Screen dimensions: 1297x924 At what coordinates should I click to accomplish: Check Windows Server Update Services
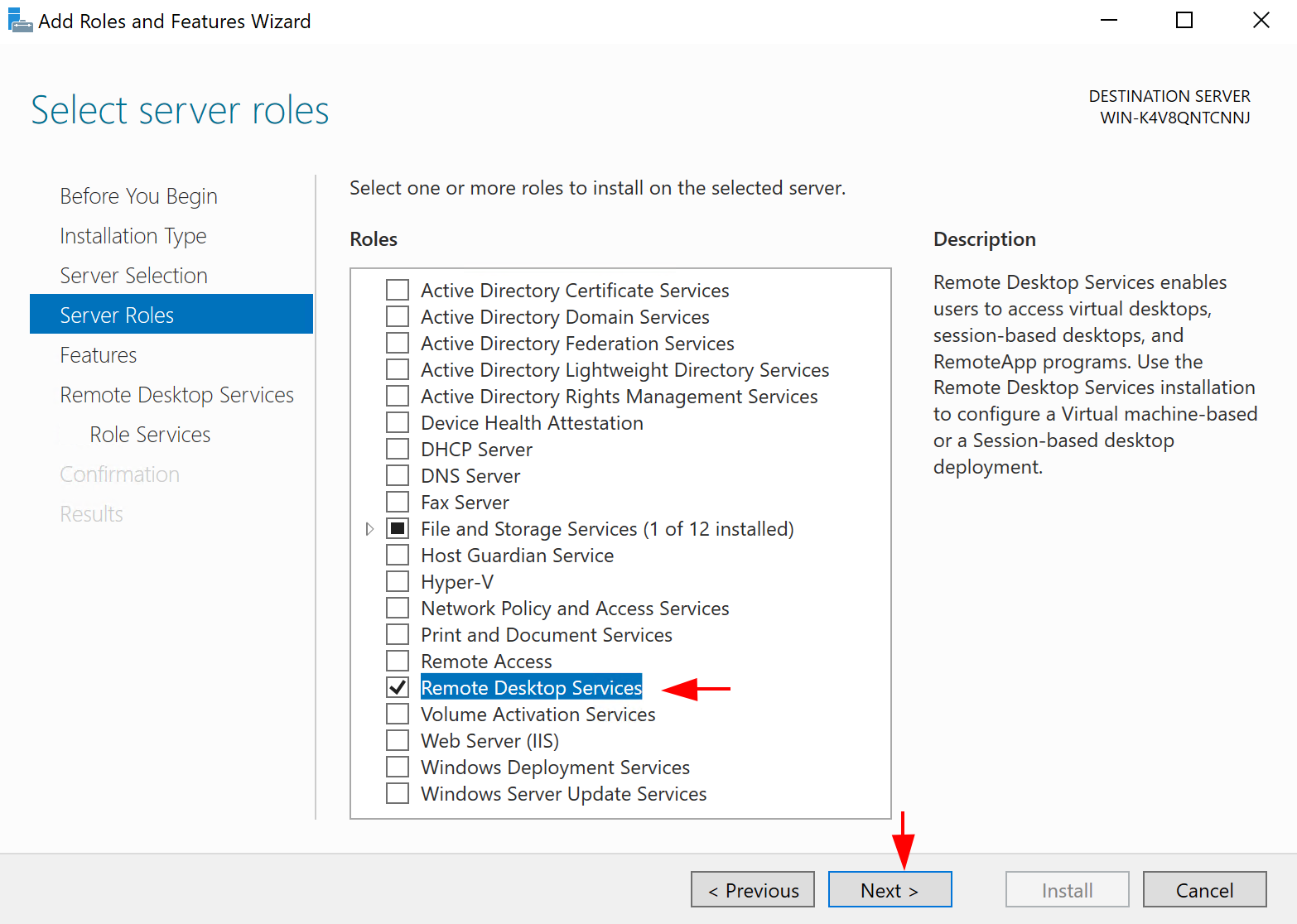click(398, 792)
